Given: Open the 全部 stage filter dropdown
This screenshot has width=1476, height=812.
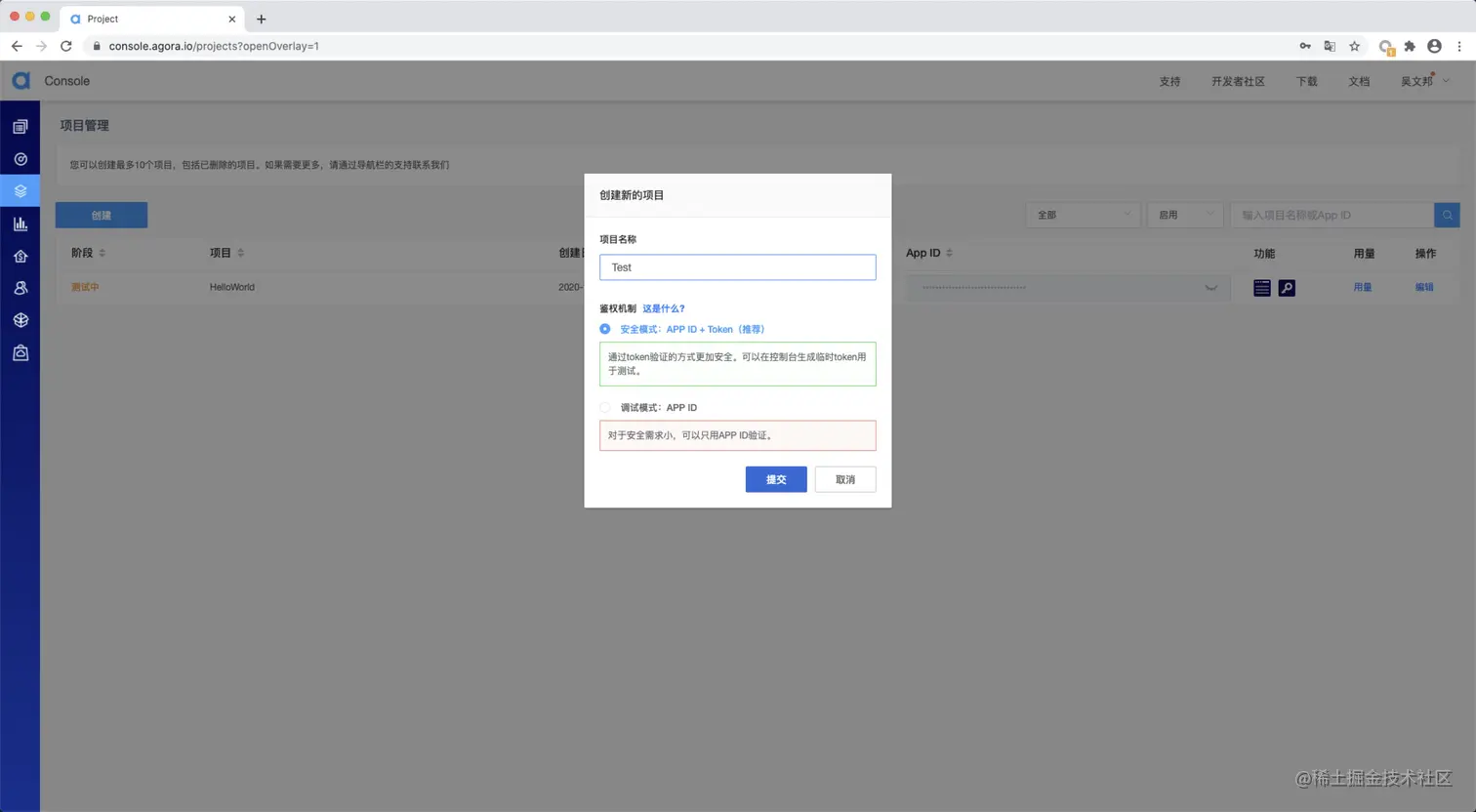Looking at the screenshot, I should point(1083,215).
